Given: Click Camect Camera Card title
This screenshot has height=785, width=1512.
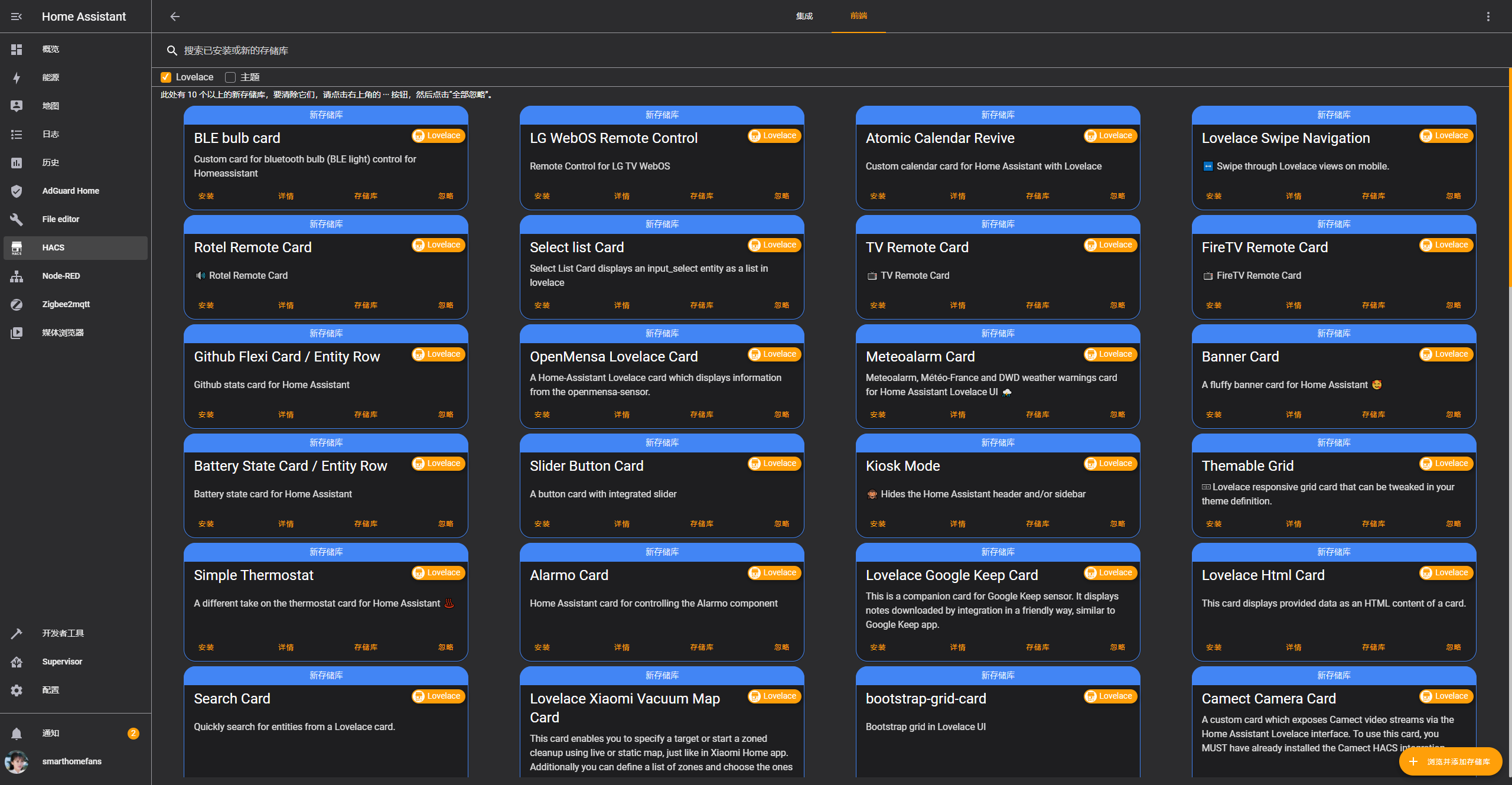Looking at the screenshot, I should pos(1269,699).
